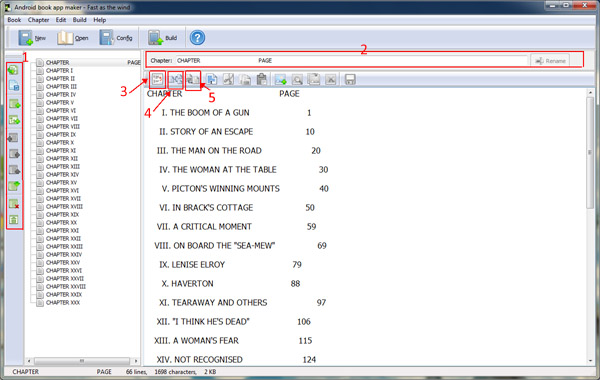Click the insert image icon in editor toolbar
This screenshot has height=380, width=600.
[280, 80]
